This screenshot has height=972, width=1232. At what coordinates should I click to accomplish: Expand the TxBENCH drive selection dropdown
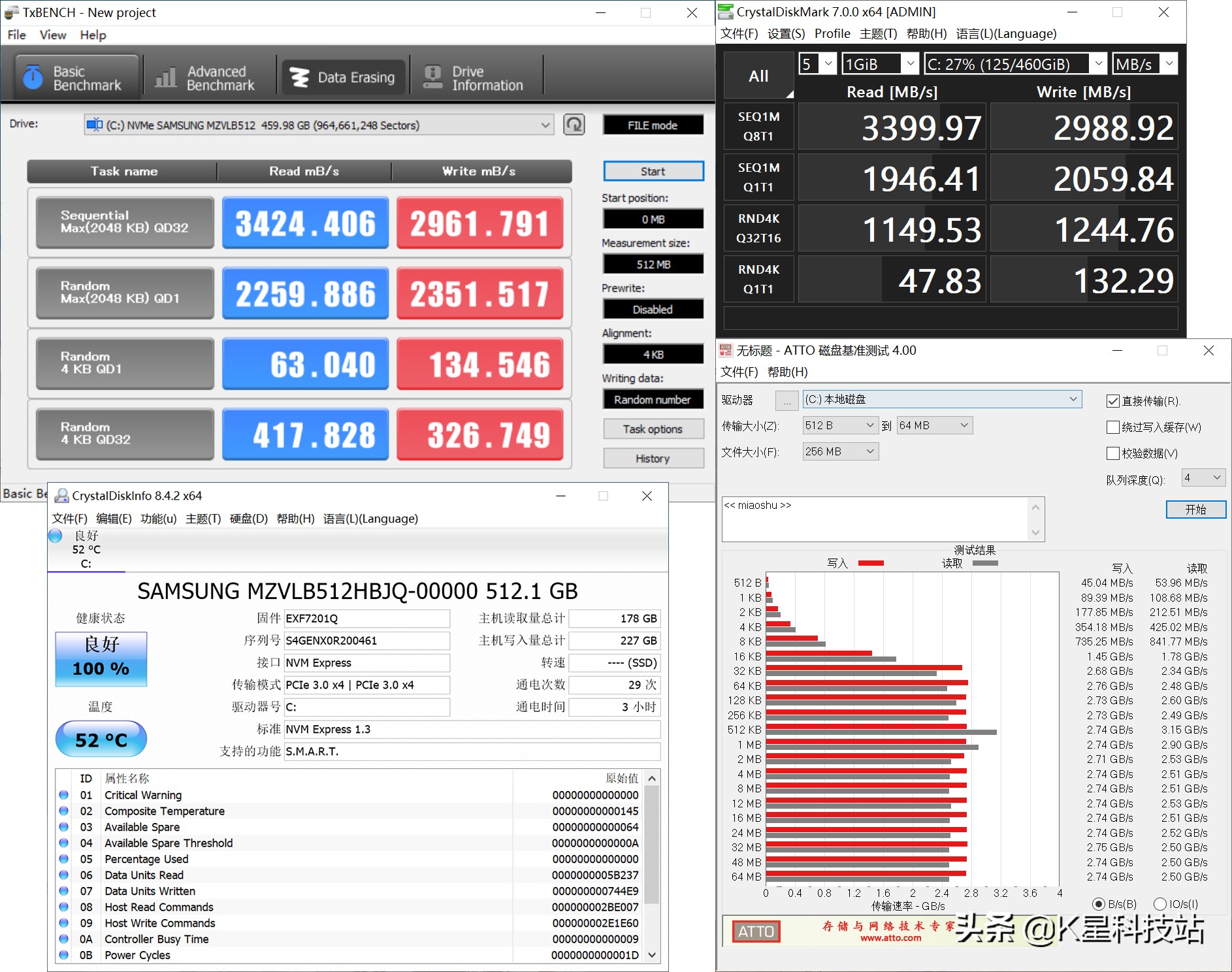click(x=545, y=125)
